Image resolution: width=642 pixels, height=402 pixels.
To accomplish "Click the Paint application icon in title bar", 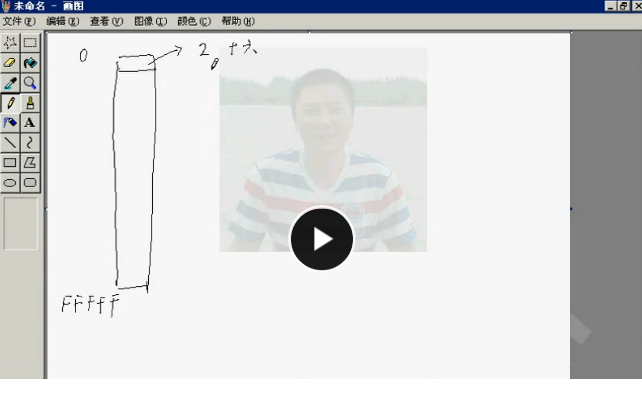I will (x=6, y=6).
